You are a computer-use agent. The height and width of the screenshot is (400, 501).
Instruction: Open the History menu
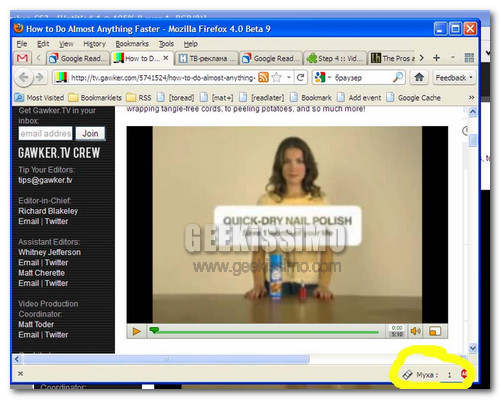click(x=94, y=44)
